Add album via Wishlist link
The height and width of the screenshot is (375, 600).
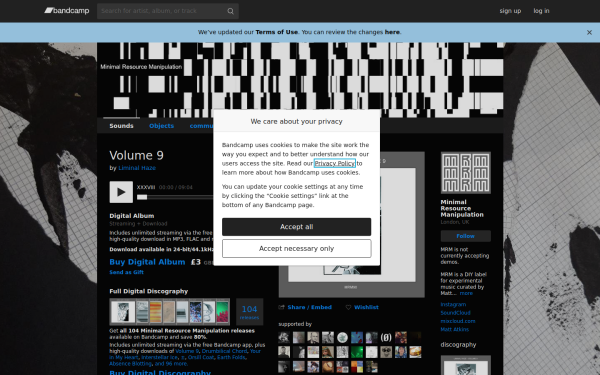tap(366, 307)
